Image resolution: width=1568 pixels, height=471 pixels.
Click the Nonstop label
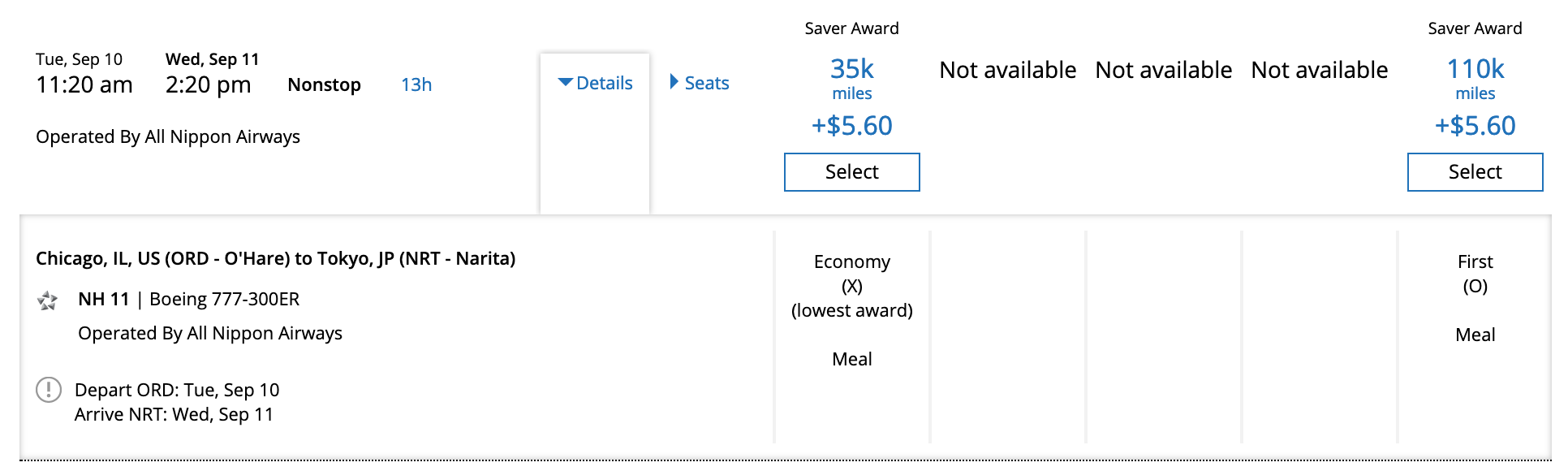(324, 85)
